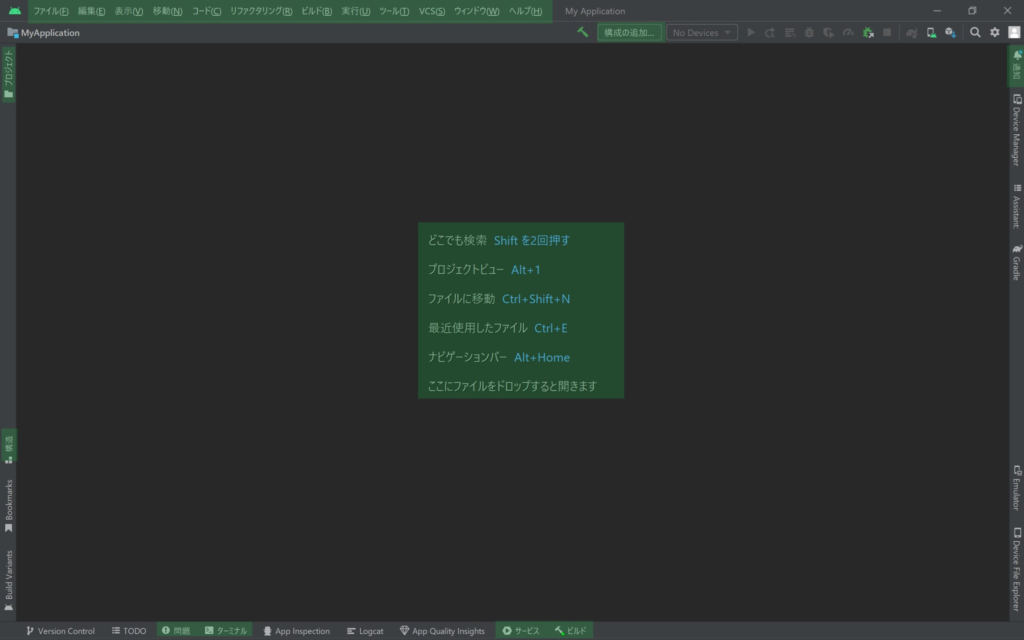Open the ターミナル tab

pos(225,631)
